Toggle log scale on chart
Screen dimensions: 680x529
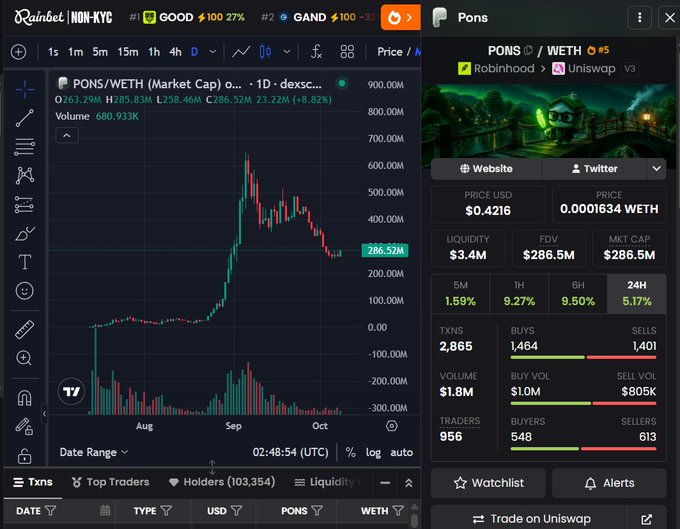[373, 453]
